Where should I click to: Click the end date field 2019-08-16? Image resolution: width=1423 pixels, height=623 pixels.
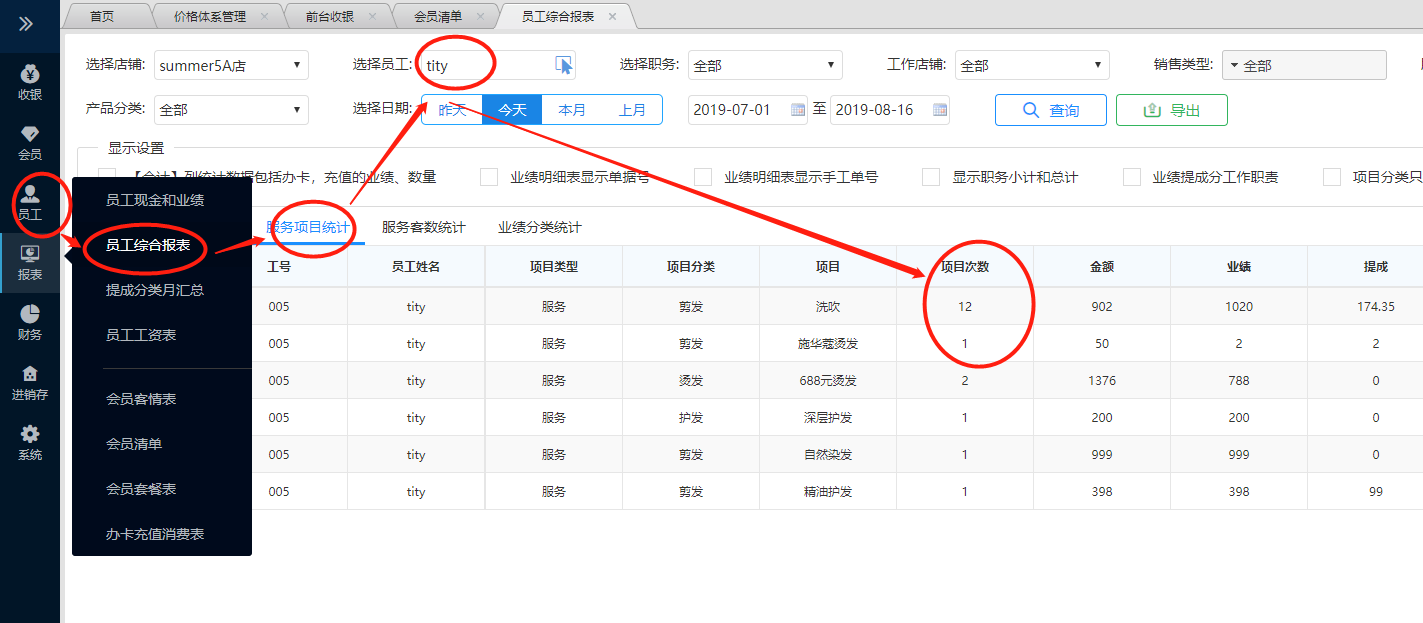(x=890, y=110)
